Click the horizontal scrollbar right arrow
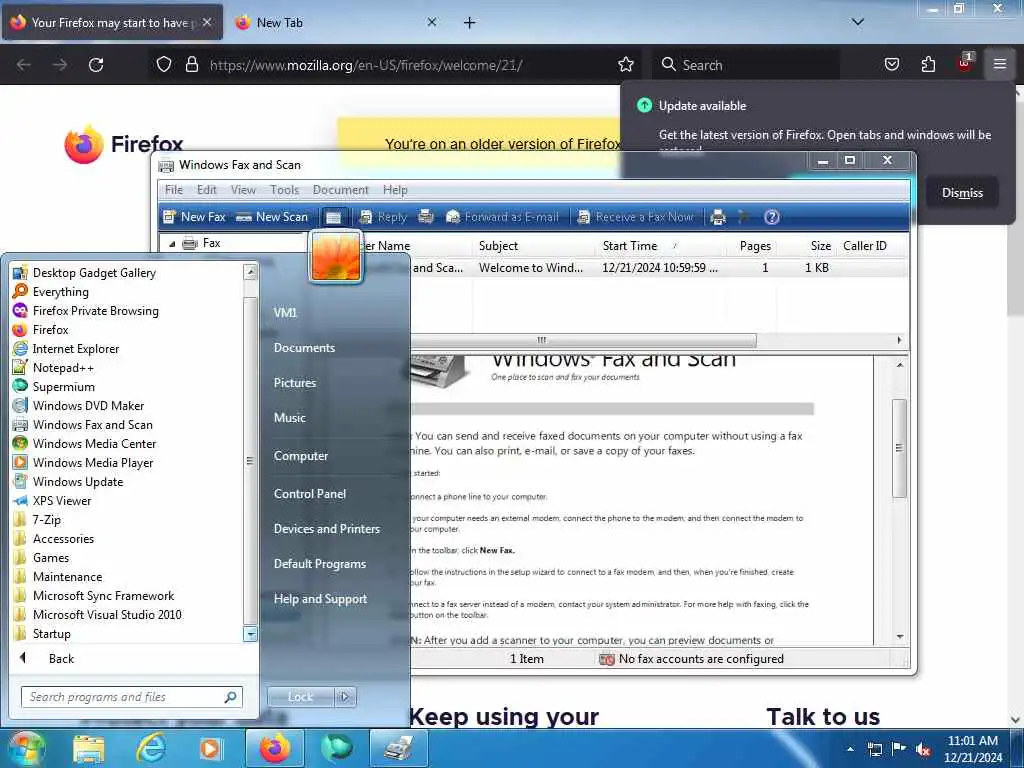 click(899, 340)
